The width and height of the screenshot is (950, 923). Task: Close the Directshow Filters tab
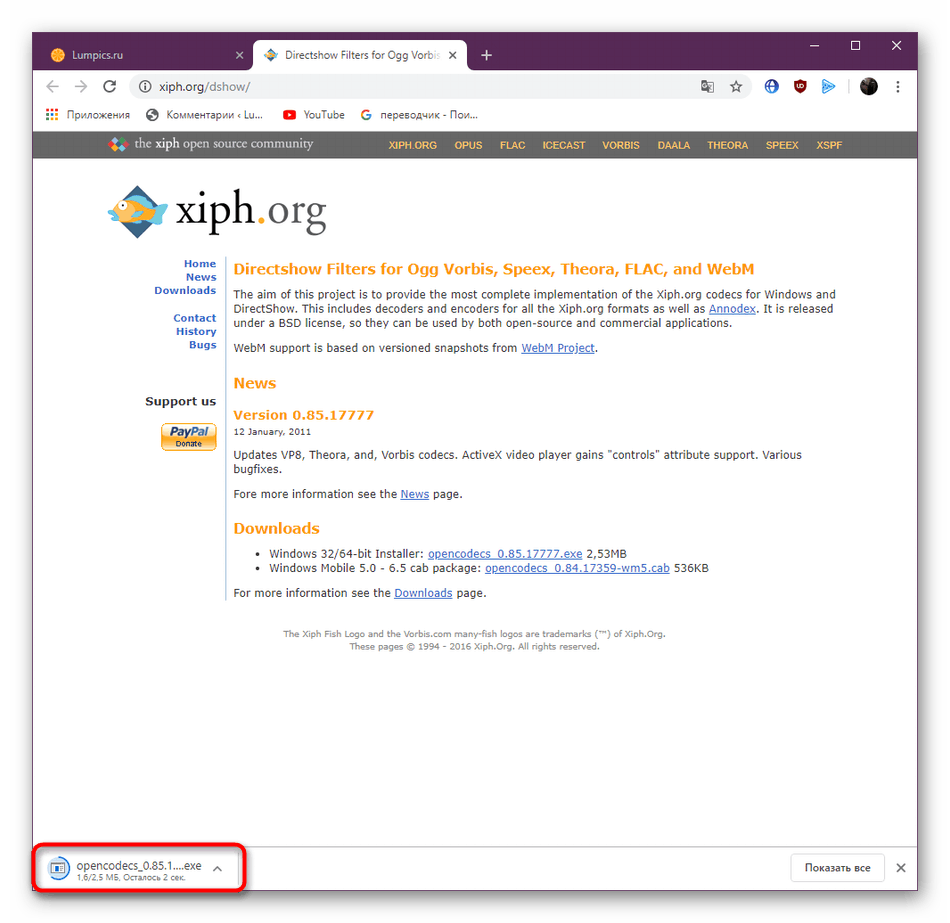click(453, 55)
